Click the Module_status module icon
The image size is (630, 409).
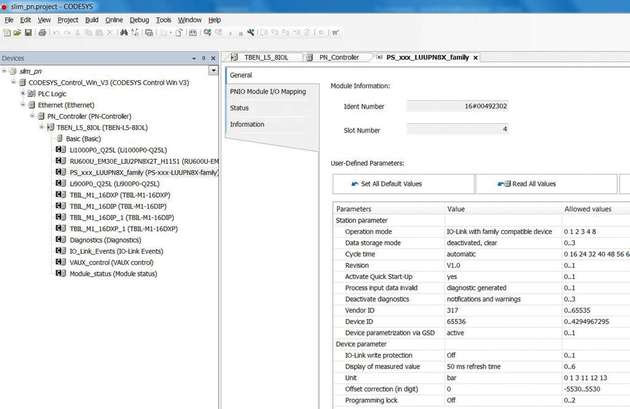pyautogui.click(x=61, y=273)
